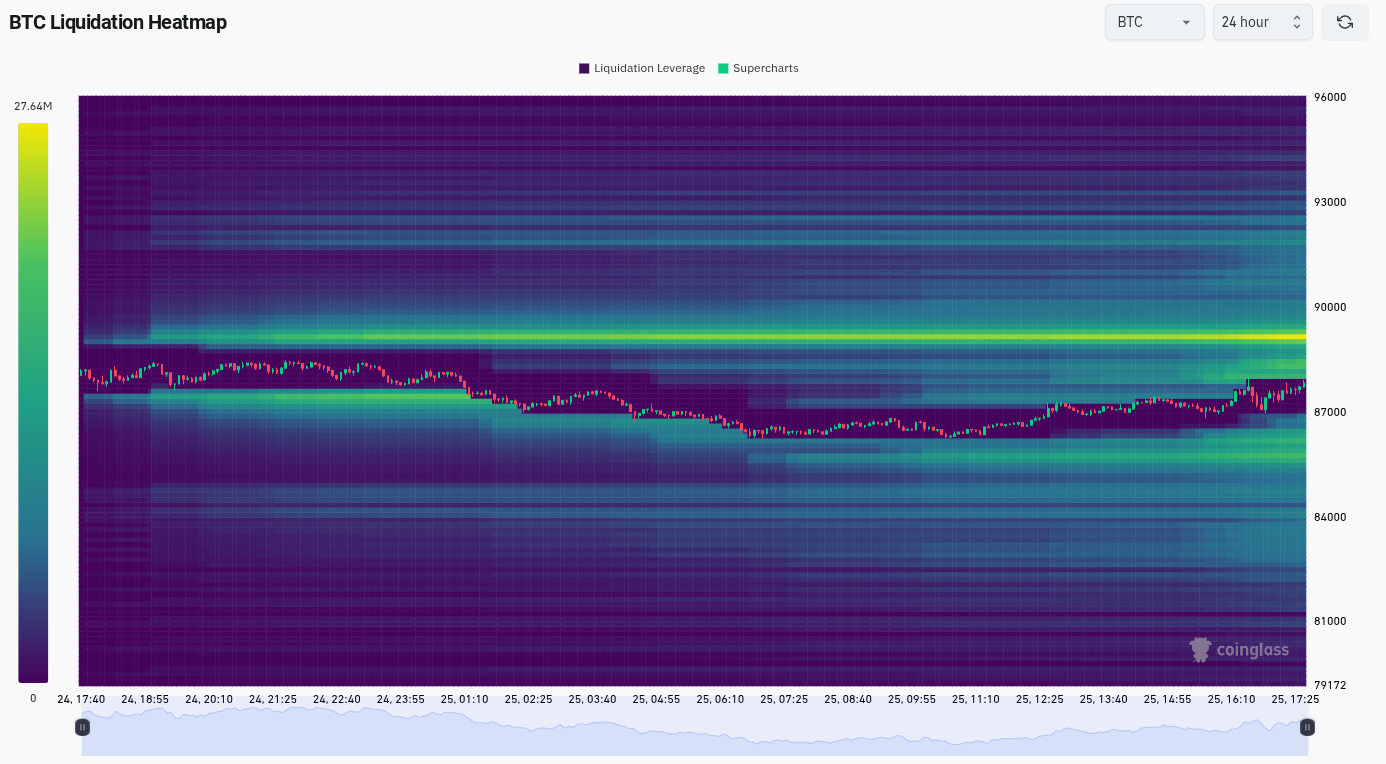1386x764 pixels.
Task: Open the BTC coin dropdown
Action: (1153, 22)
